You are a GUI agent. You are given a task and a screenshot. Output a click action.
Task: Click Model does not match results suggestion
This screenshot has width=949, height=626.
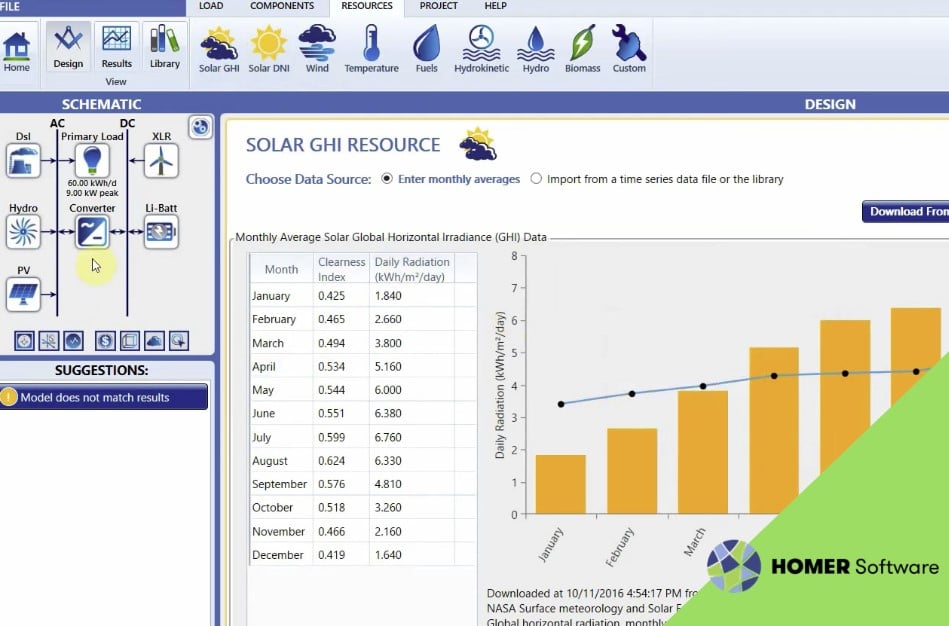point(103,397)
